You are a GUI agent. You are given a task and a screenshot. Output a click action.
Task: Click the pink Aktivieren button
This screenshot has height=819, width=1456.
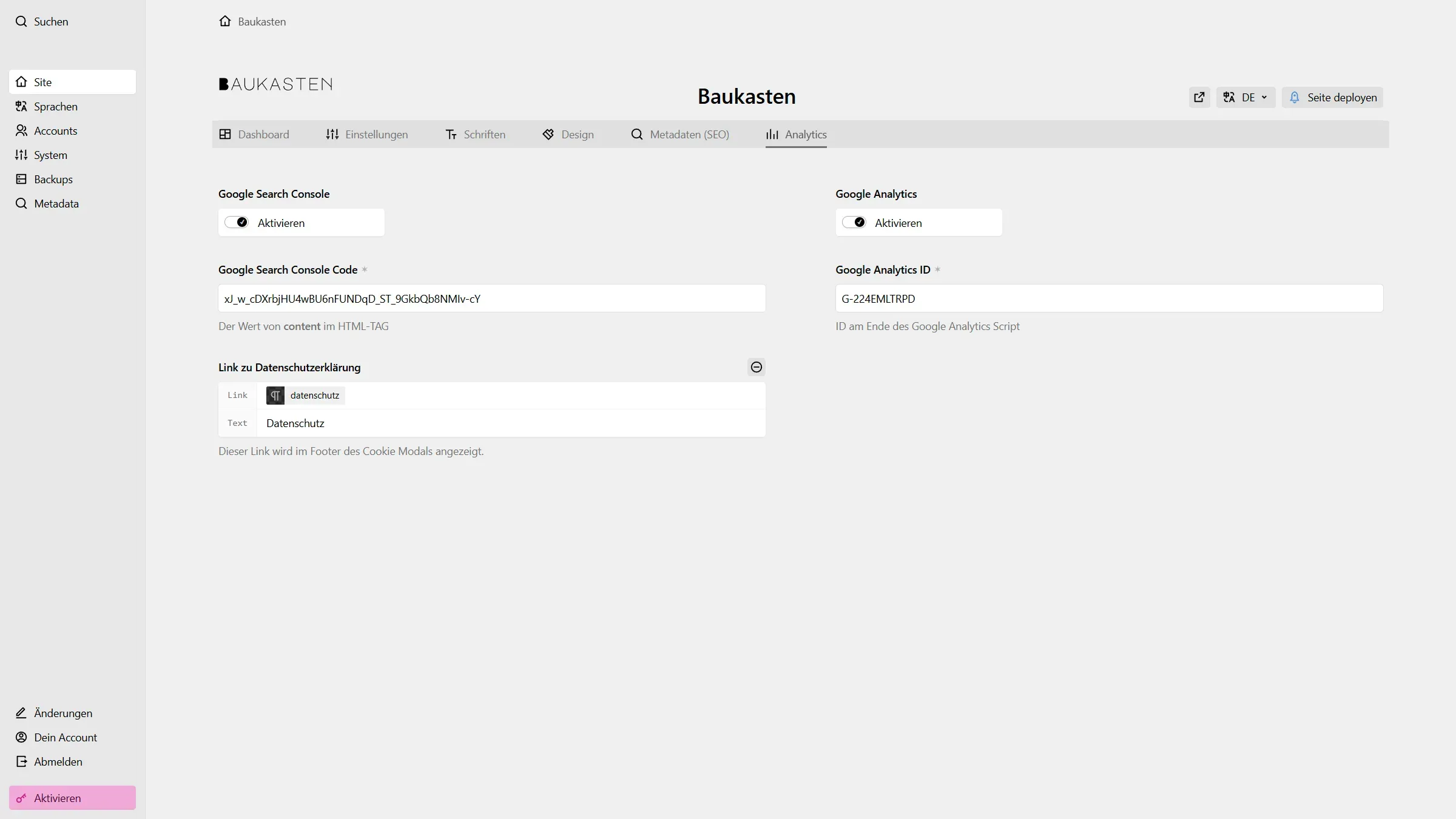(x=72, y=798)
